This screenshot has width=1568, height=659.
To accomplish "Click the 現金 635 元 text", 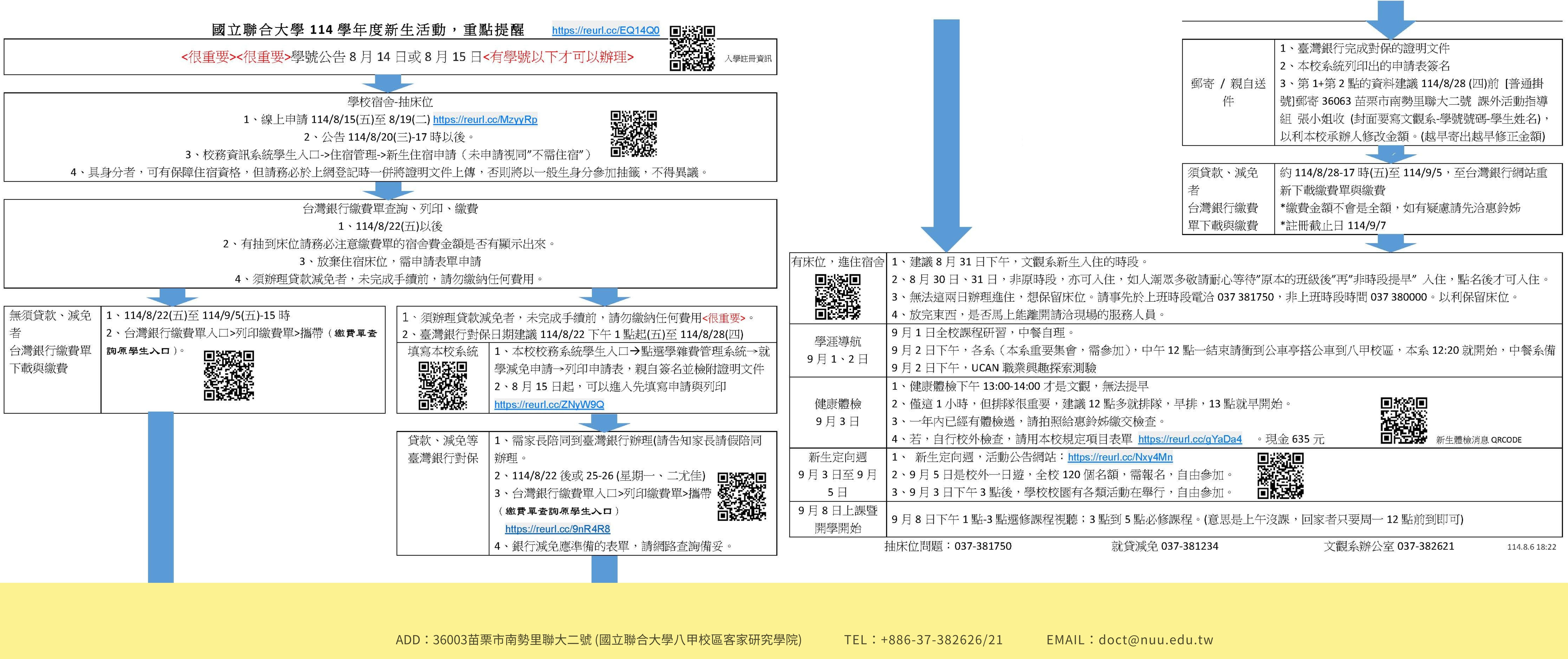I will (x=1295, y=439).
